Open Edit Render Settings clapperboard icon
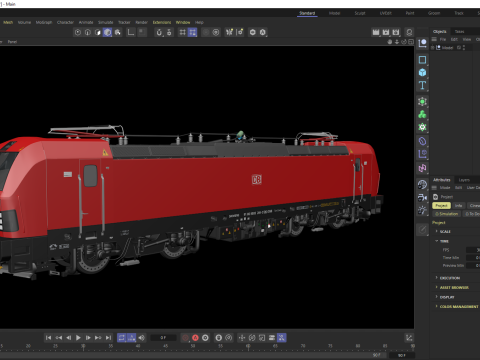 396,32
